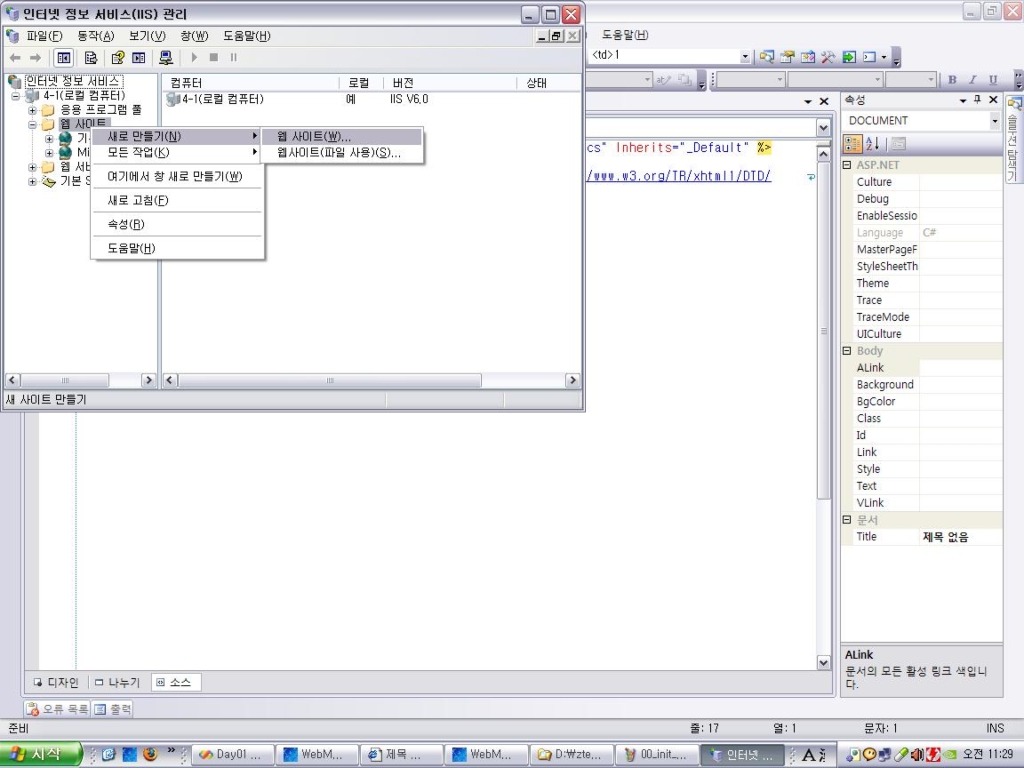
Task: Close the Properties panel
Action: (993, 100)
